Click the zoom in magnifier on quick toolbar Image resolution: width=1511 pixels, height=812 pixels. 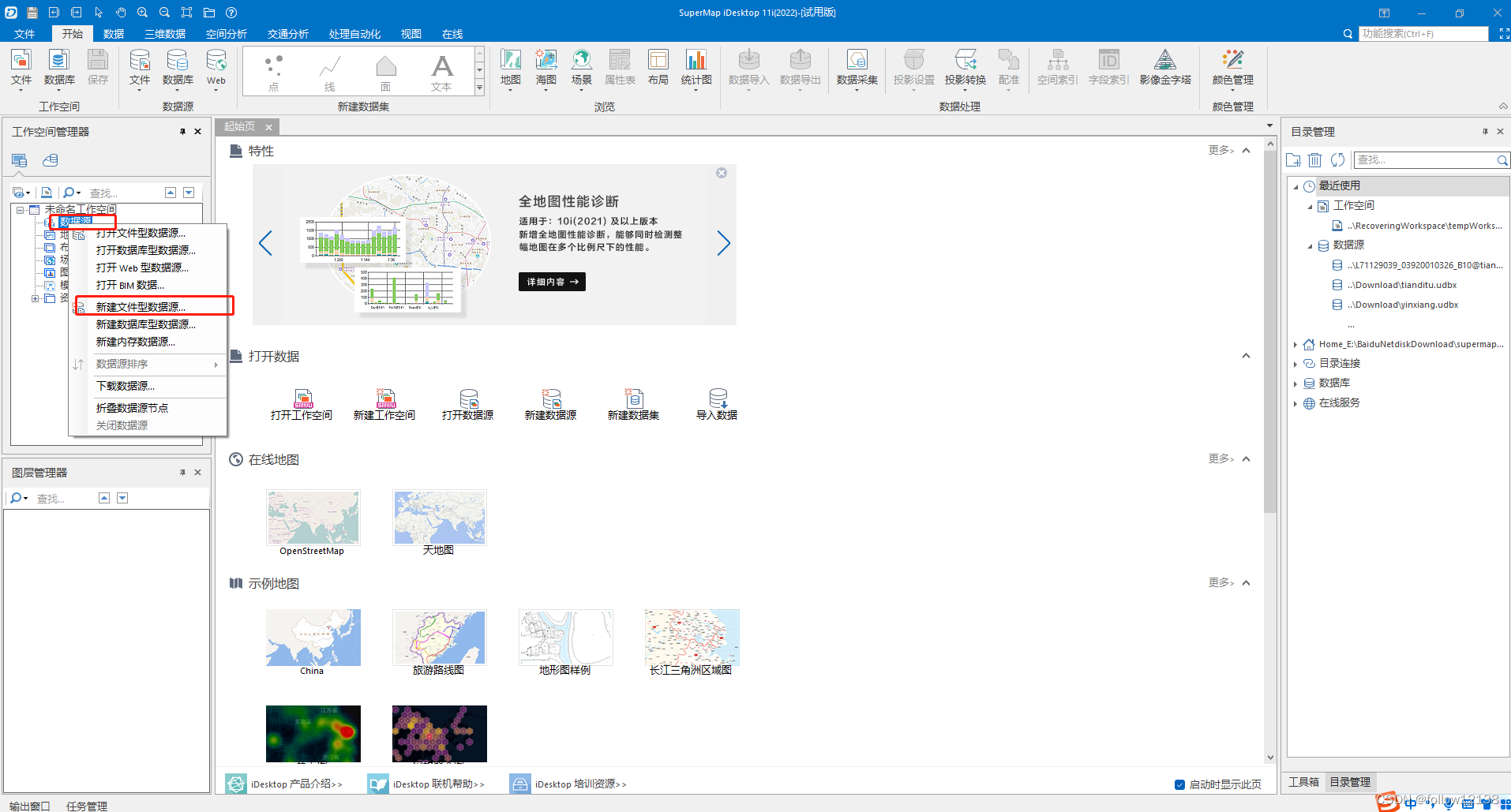(142, 12)
